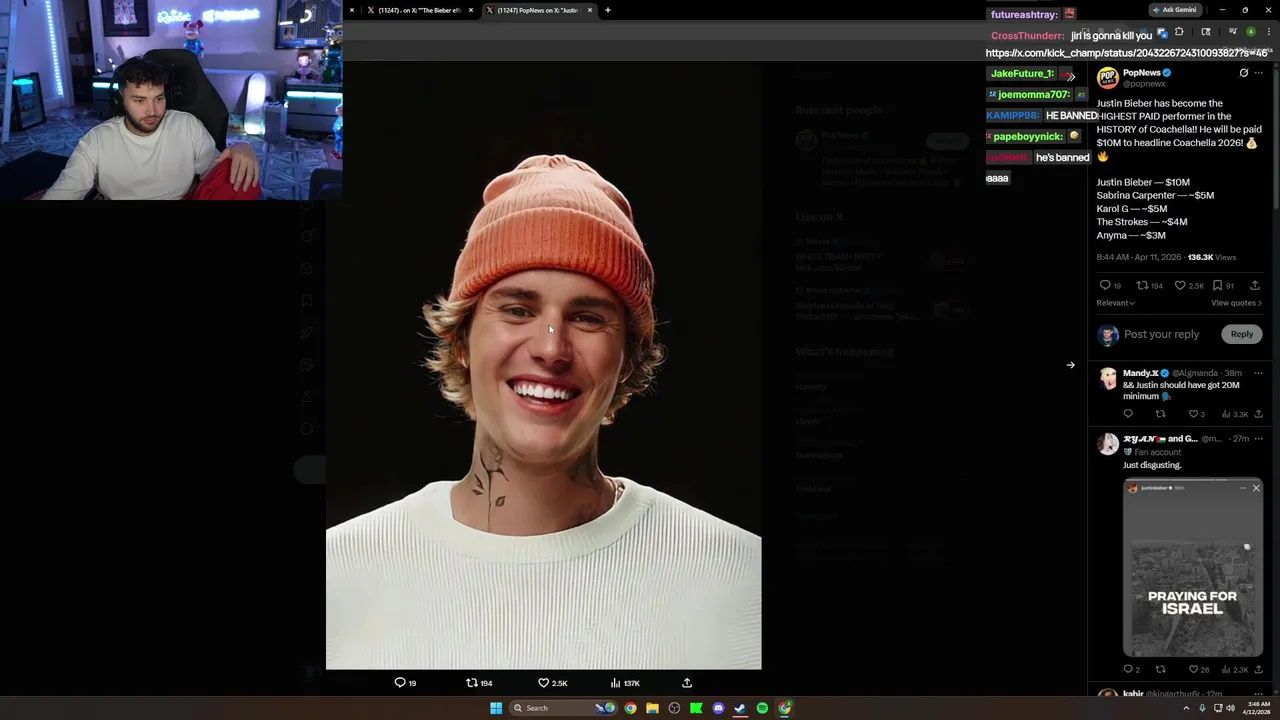Share the photo using the bottom share icon

coord(687,683)
